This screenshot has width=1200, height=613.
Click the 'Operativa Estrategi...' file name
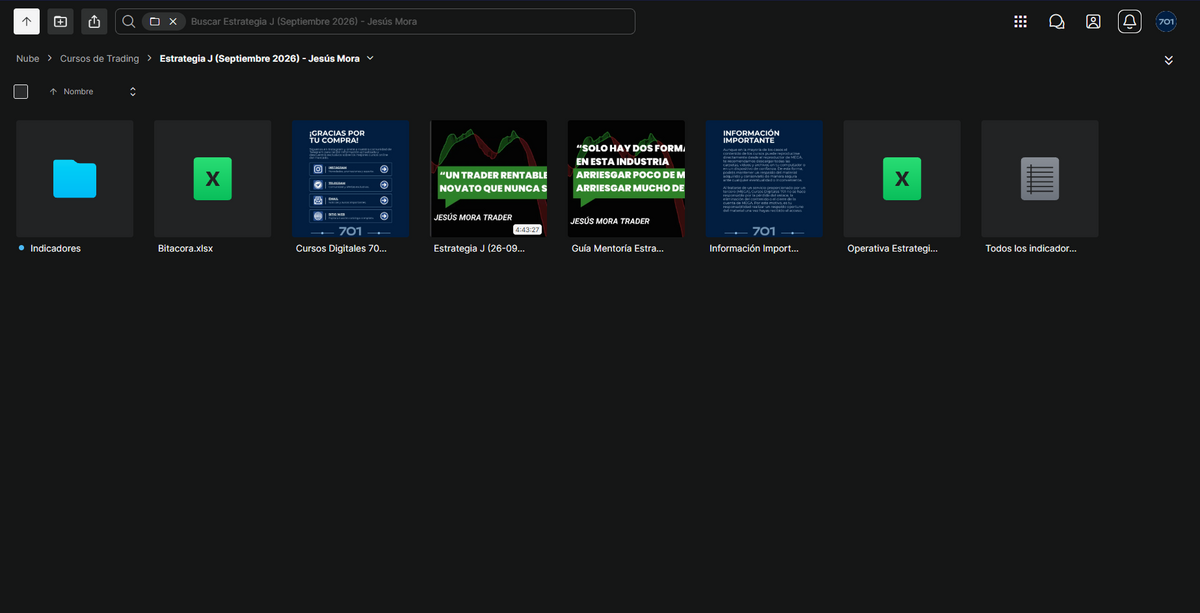(893, 249)
